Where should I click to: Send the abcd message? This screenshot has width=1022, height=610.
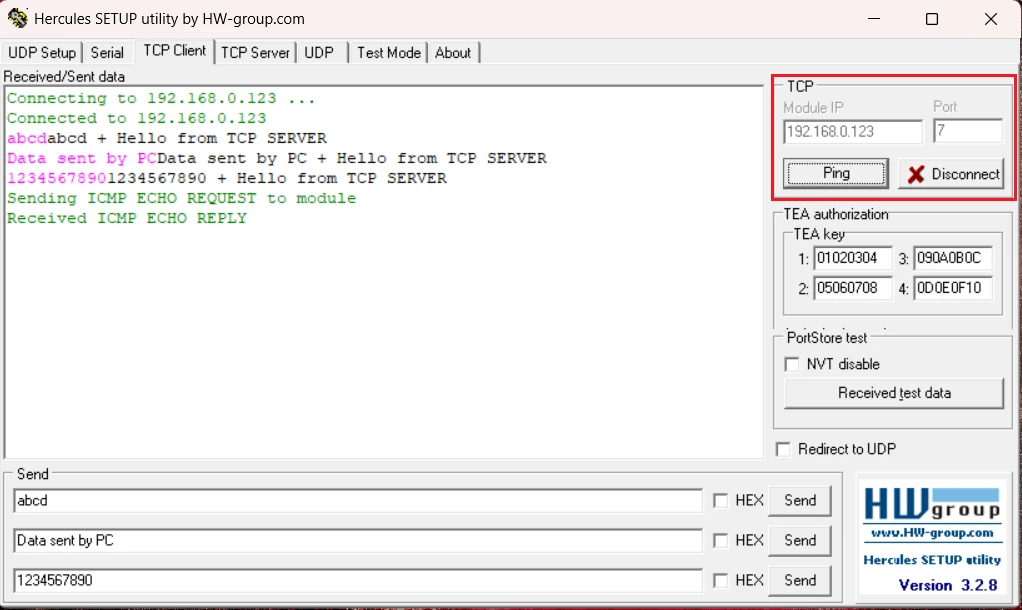coord(799,500)
